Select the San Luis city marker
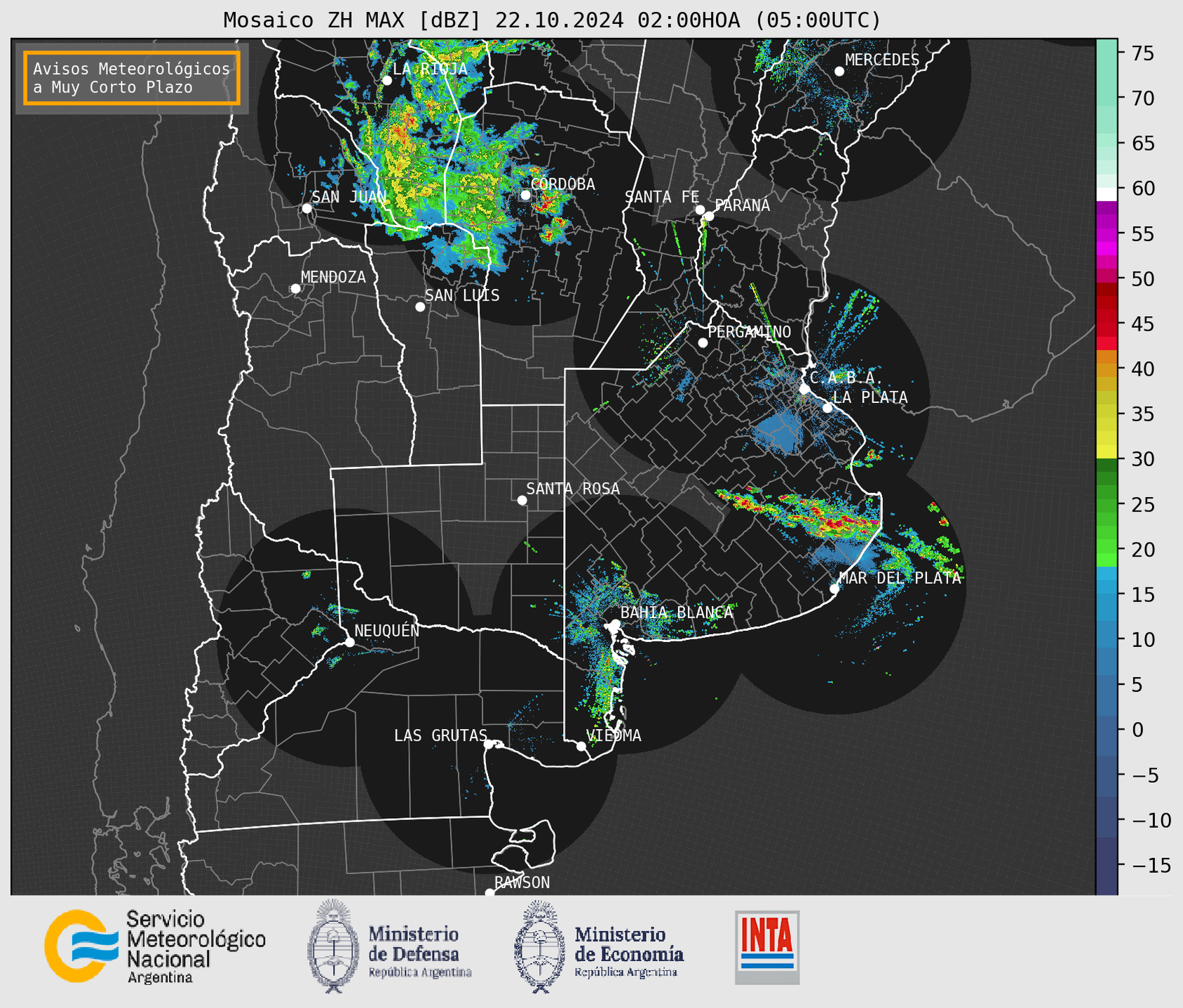The height and width of the screenshot is (1008, 1183). click(x=420, y=307)
